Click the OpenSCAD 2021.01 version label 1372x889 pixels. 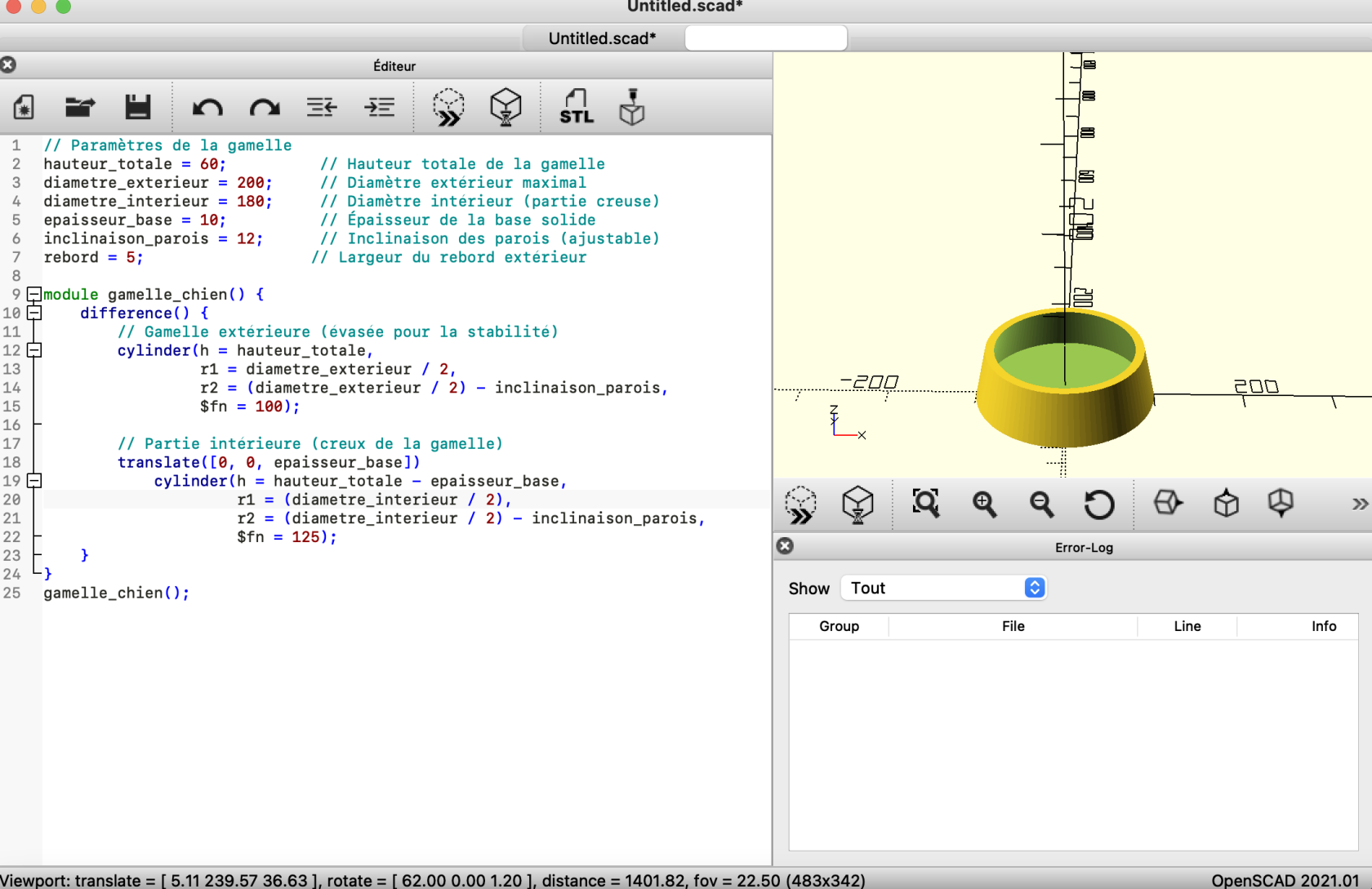1285,880
